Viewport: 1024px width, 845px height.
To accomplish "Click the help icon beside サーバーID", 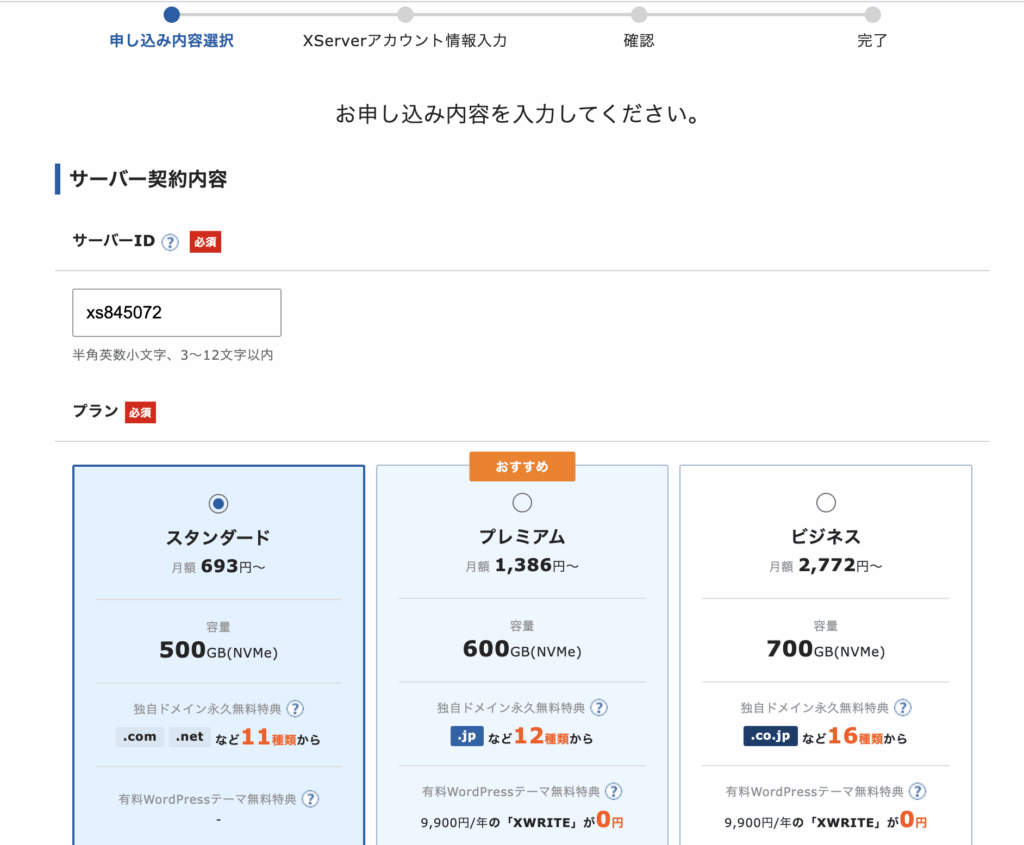I will coord(170,242).
